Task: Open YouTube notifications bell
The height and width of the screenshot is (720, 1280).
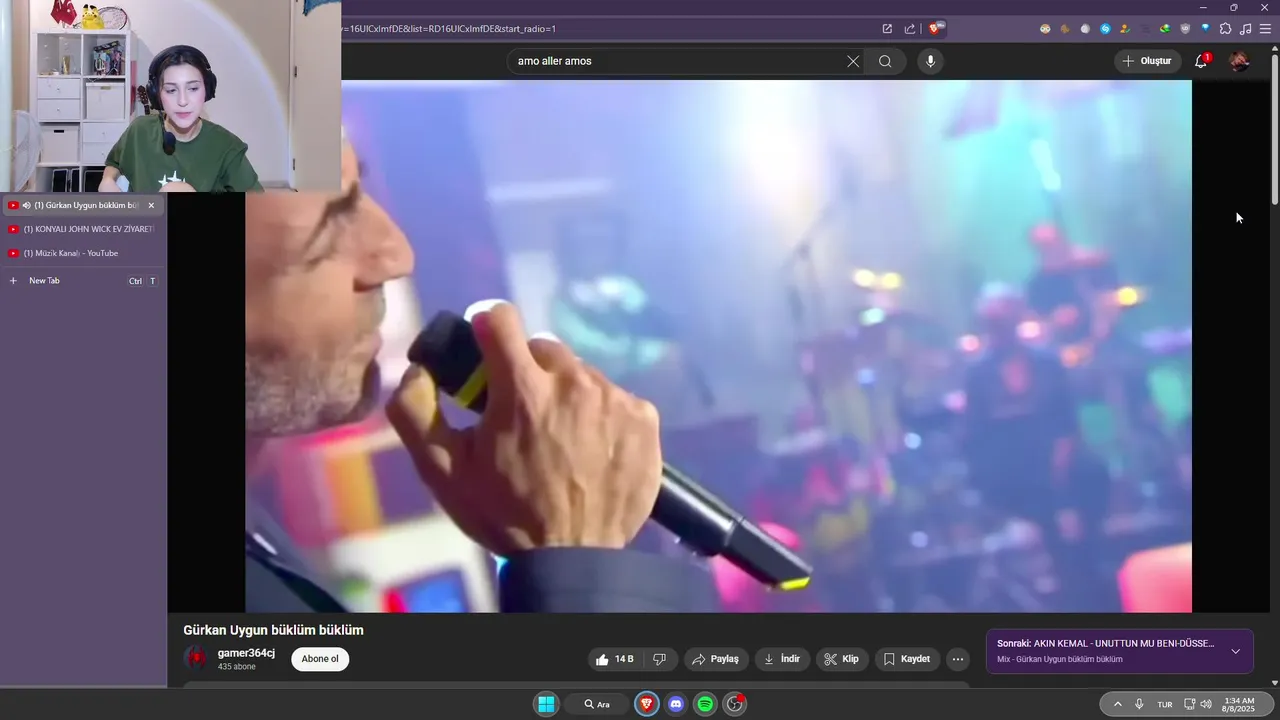Action: pyautogui.click(x=1201, y=61)
